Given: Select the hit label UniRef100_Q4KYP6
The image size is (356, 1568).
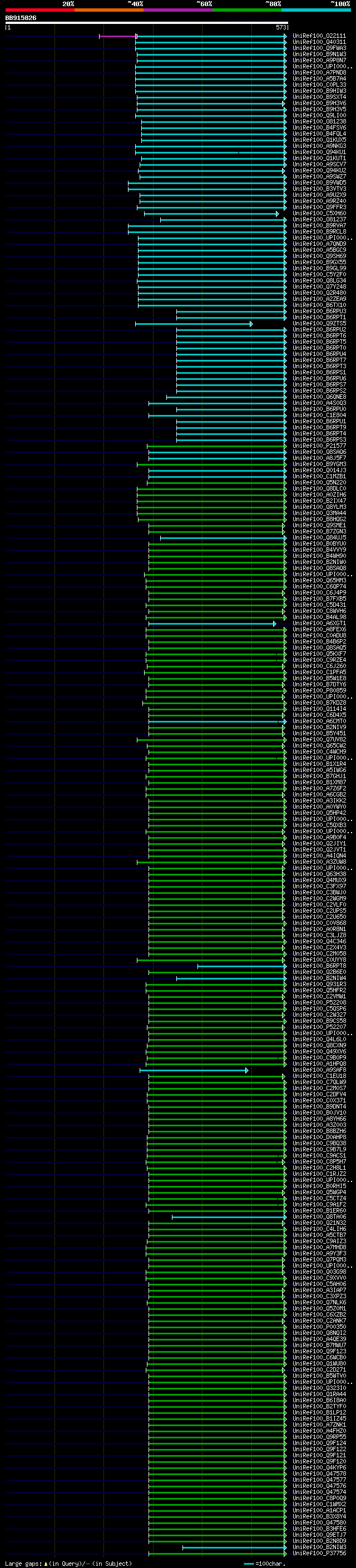Looking at the screenshot, I should 319,1467.
